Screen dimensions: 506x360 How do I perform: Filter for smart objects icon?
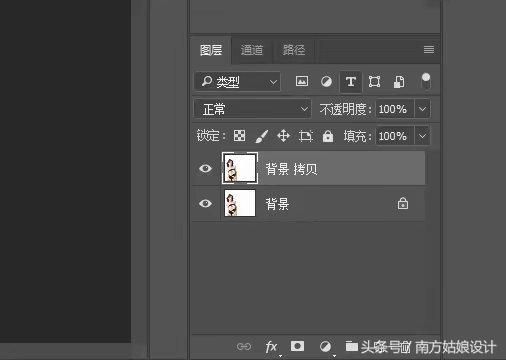tap(399, 82)
